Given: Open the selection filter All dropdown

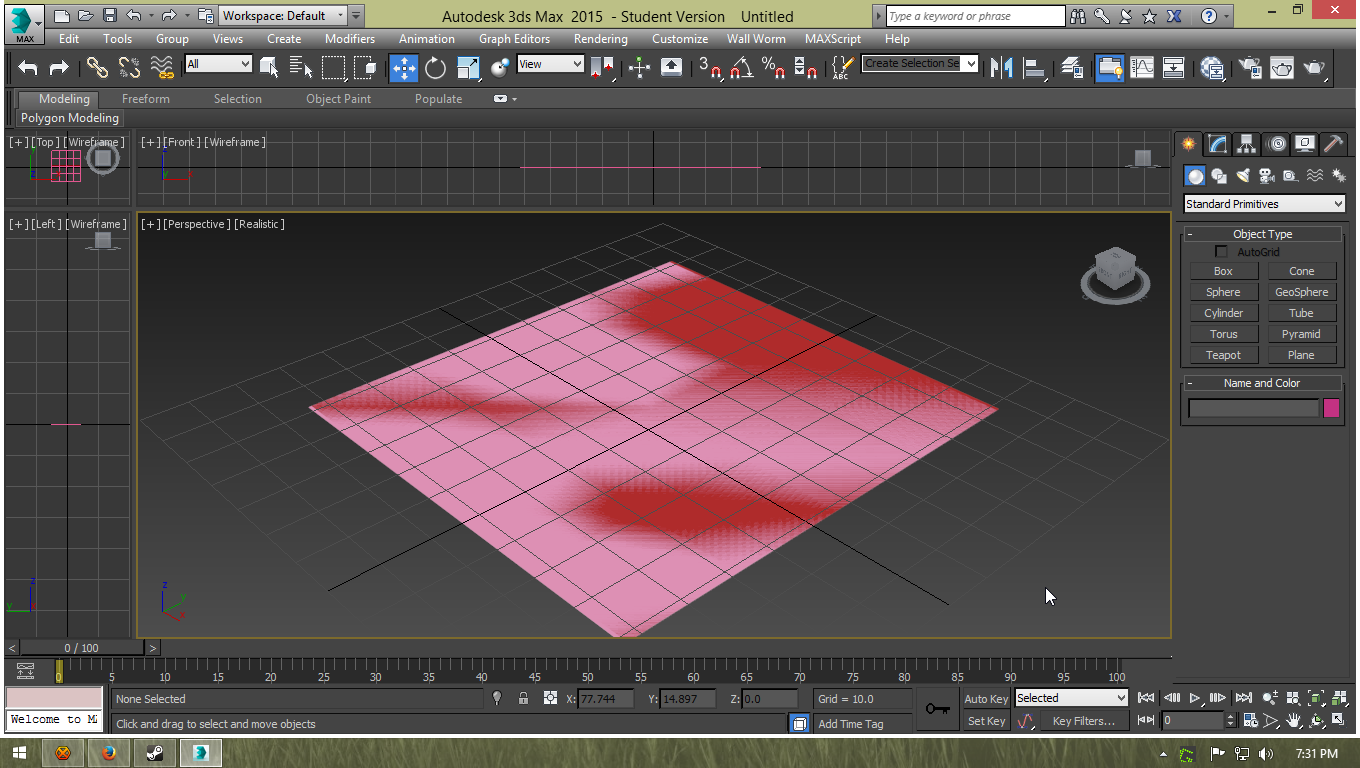Looking at the screenshot, I should pyautogui.click(x=218, y=64).
